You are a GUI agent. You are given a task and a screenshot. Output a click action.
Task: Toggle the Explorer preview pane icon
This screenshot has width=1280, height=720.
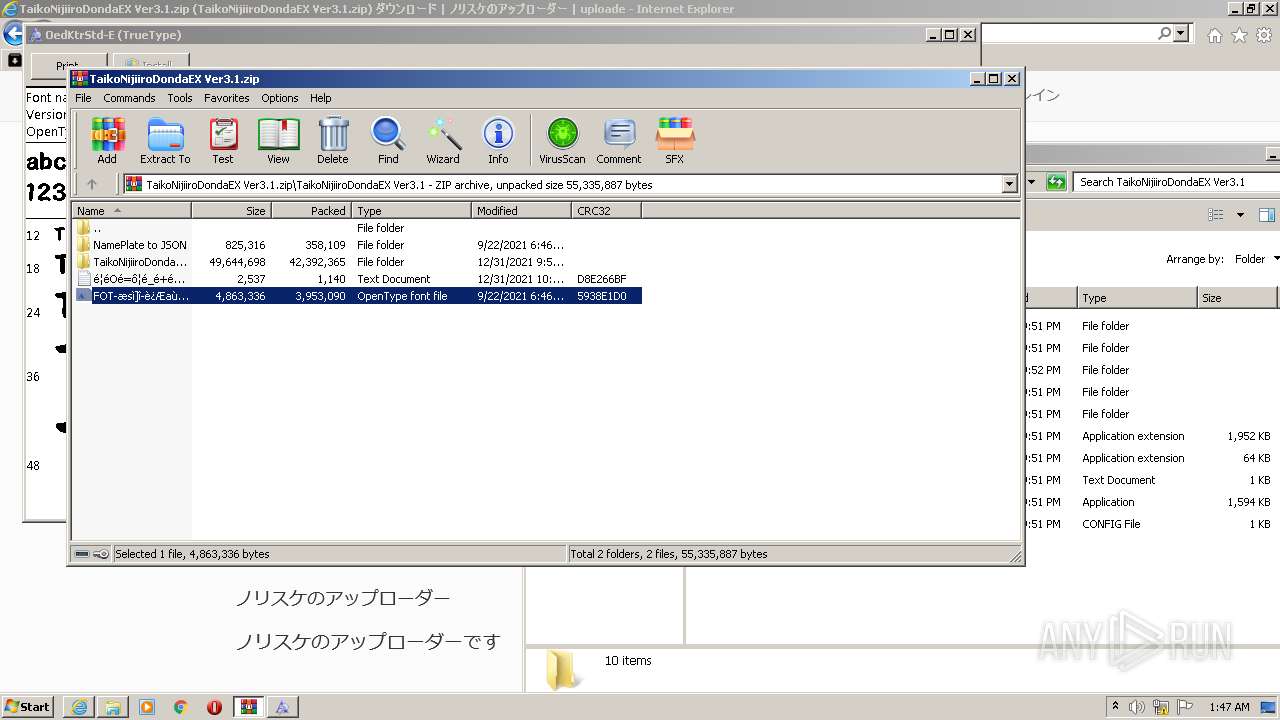click(x=1267, y=215)
